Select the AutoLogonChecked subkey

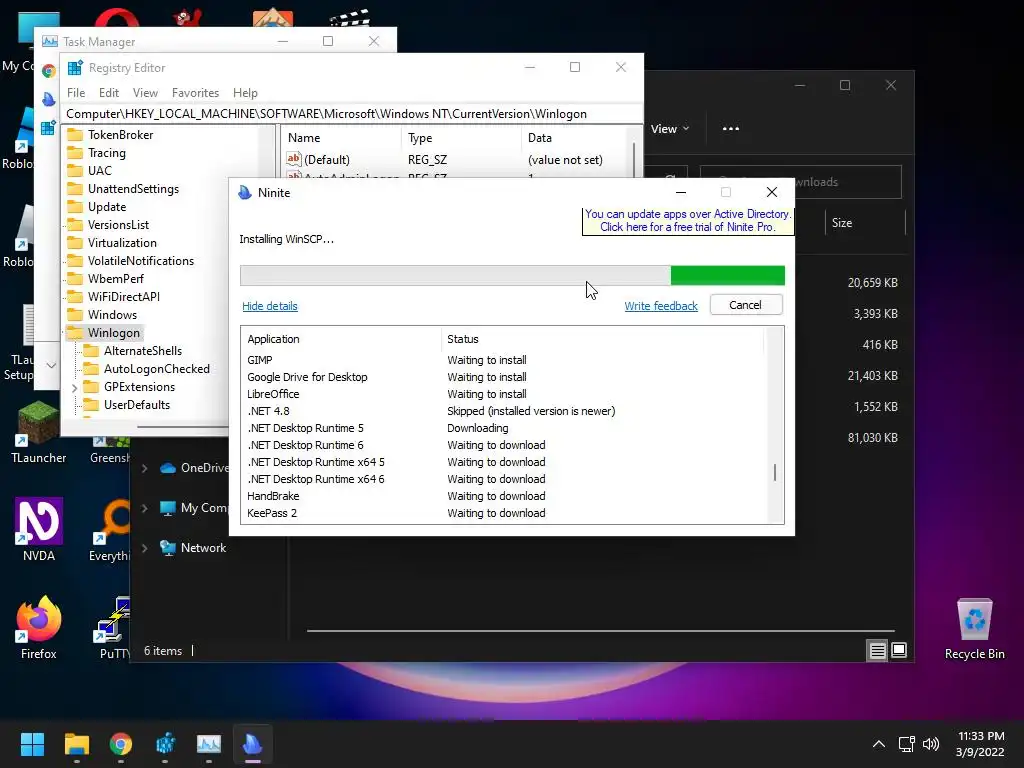[157, 369]
